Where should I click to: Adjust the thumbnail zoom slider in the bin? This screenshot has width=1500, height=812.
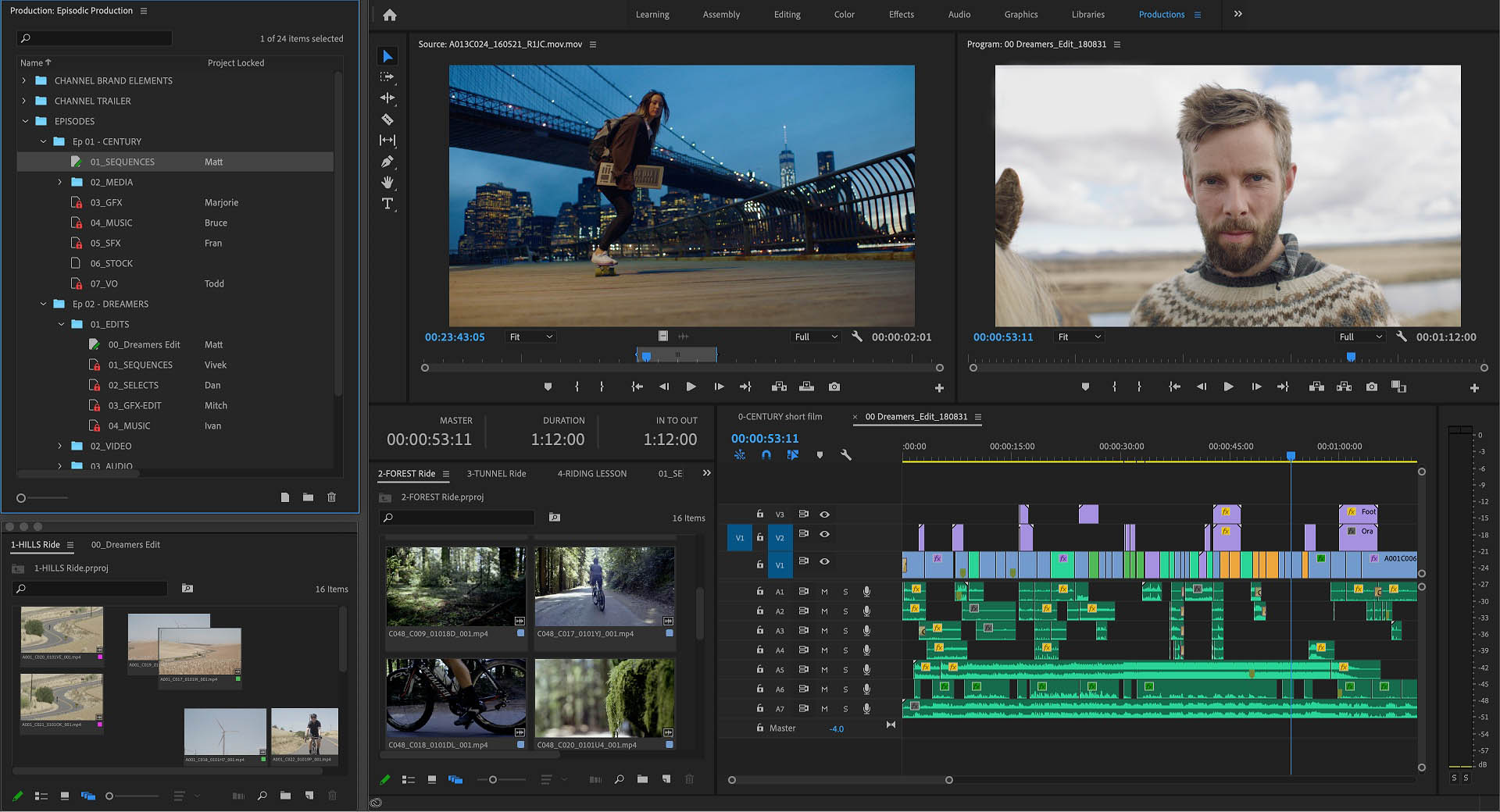(x=492, y=779)
